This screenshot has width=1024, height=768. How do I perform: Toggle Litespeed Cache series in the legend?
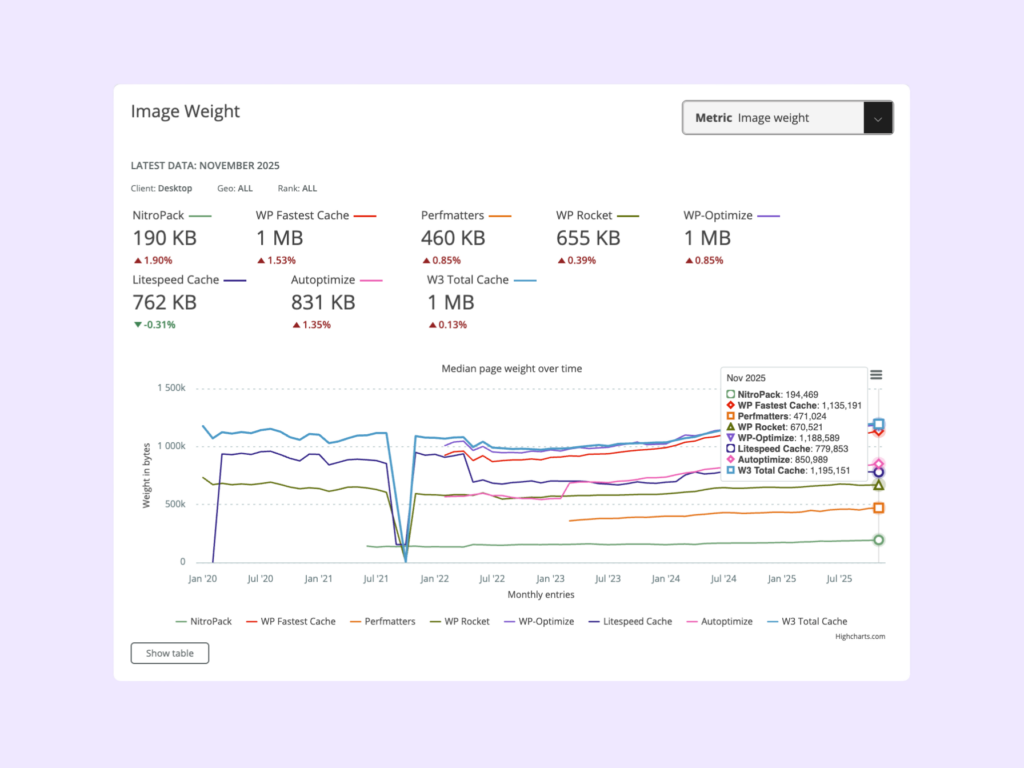pos(630,622)
